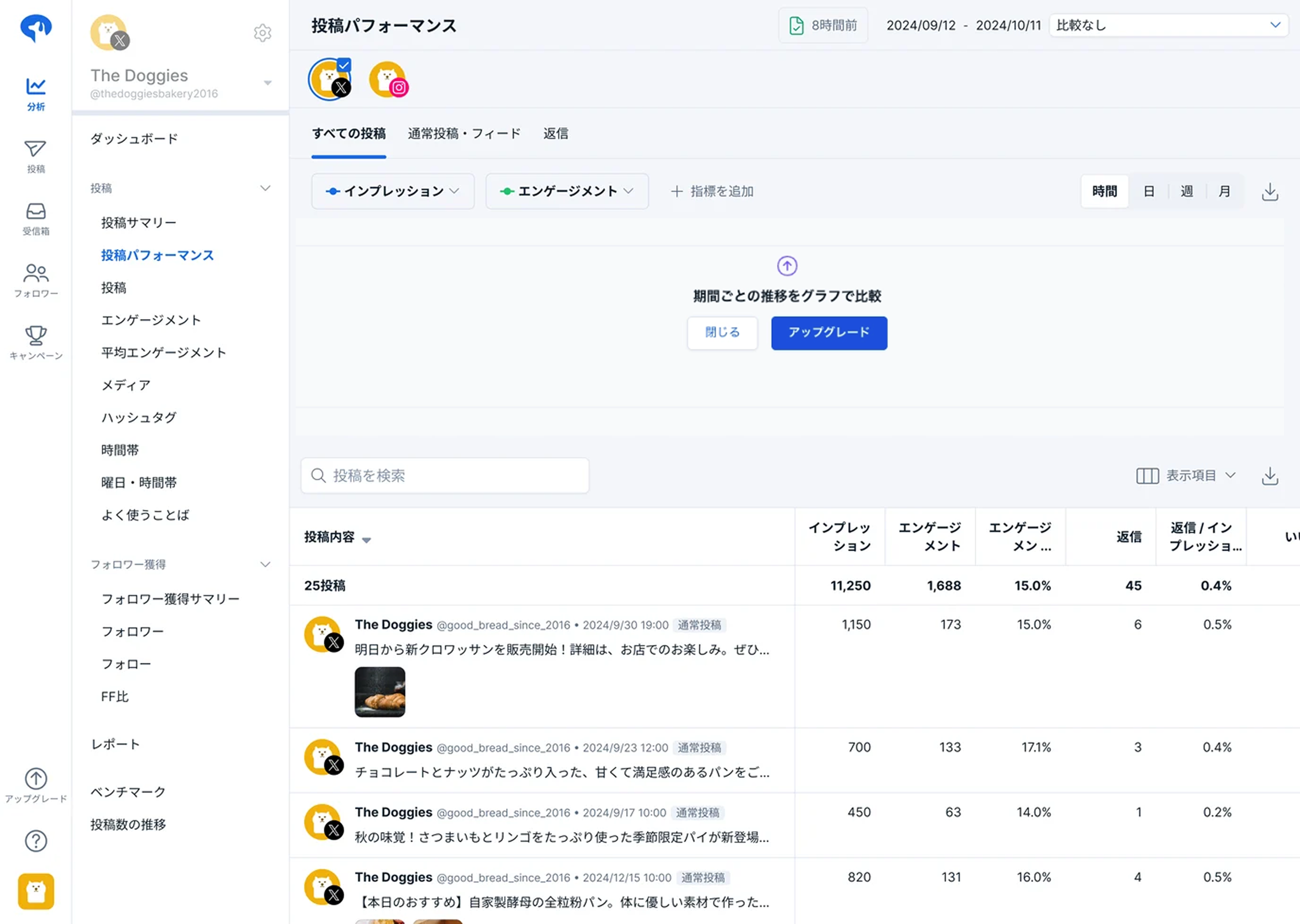
Task: Open 曜日・時間帯 menu item
Action: [x=139, y=482]
